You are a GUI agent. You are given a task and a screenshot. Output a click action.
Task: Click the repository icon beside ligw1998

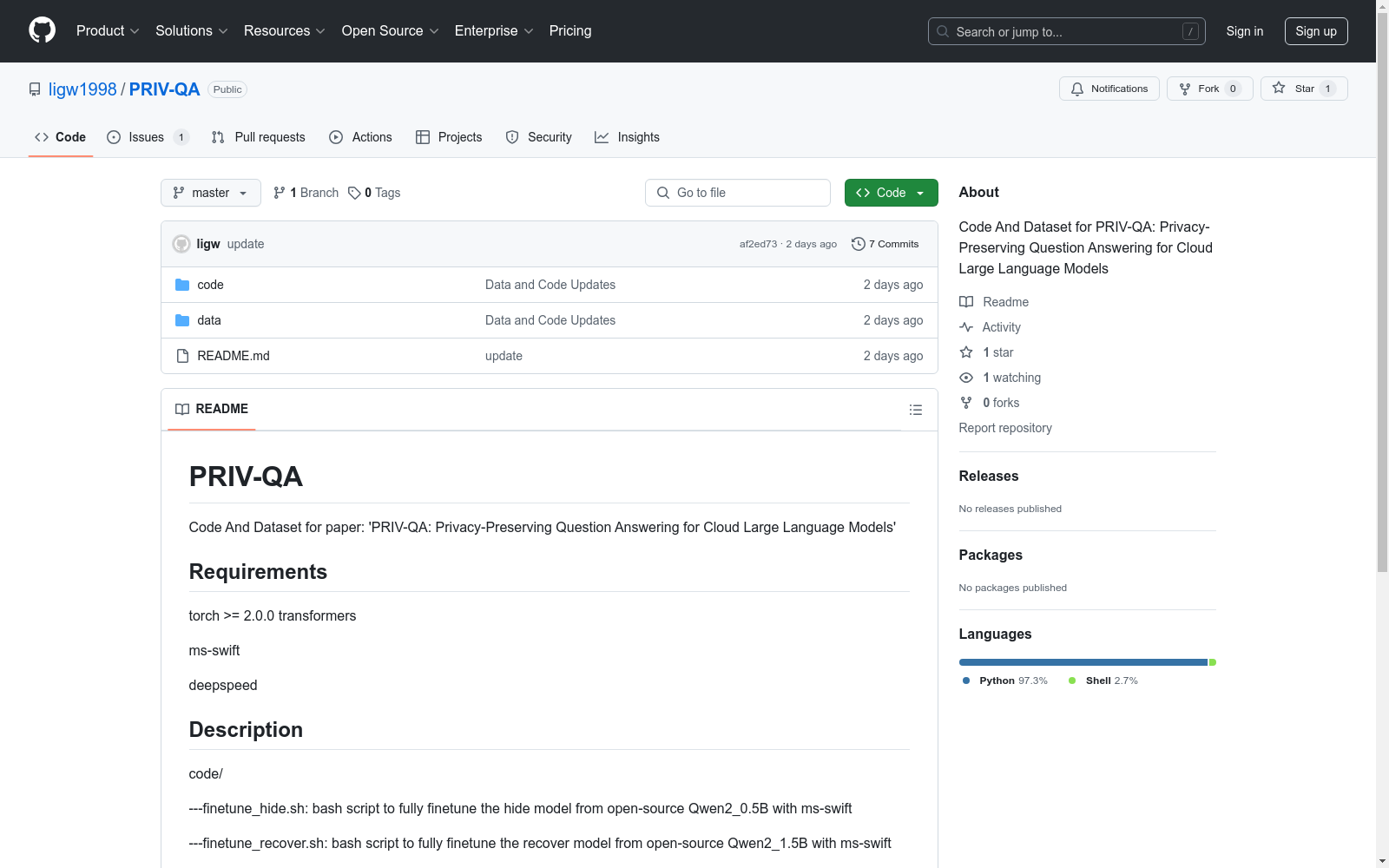[x=35, y=89]
